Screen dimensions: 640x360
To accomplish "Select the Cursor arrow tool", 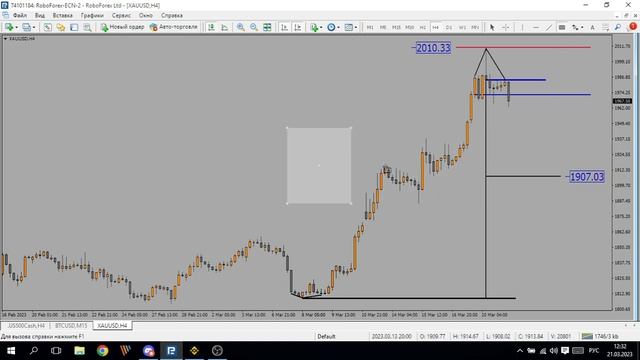I will coord(492,27).
